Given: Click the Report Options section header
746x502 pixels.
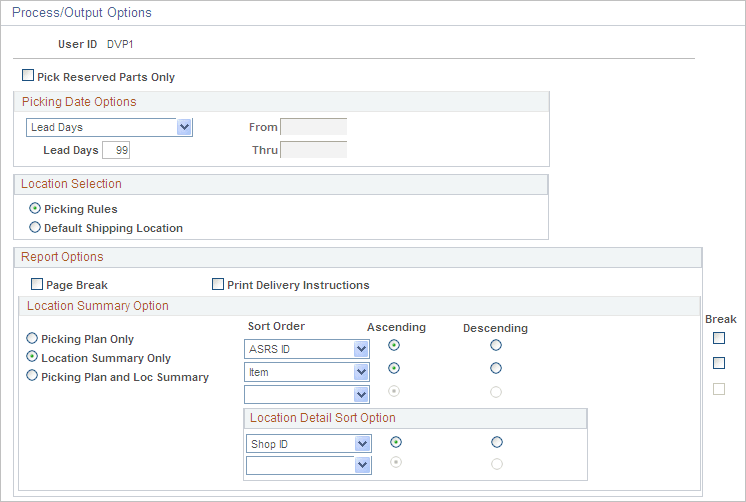Looking at the screenshot, I should [62, 256].
